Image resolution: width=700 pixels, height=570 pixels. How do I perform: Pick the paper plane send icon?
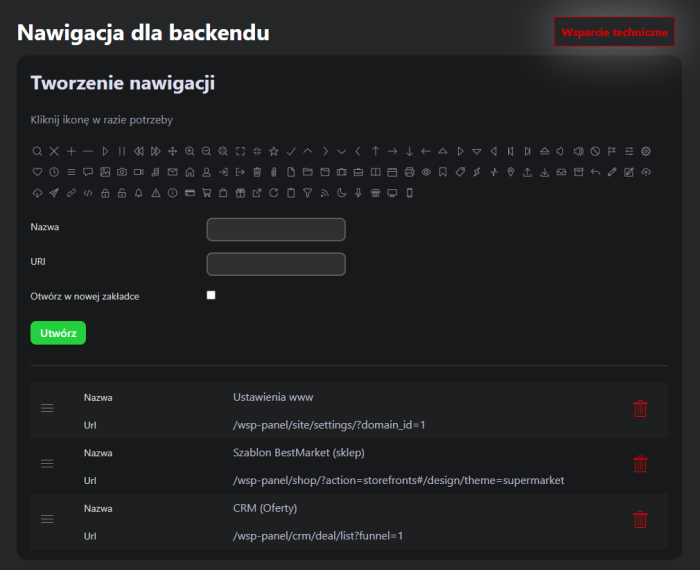pos(54,193)
